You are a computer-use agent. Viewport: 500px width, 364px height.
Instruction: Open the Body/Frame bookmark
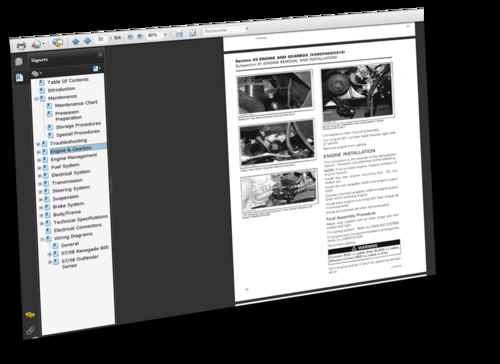pyautogui.click(x=67, y=213)
